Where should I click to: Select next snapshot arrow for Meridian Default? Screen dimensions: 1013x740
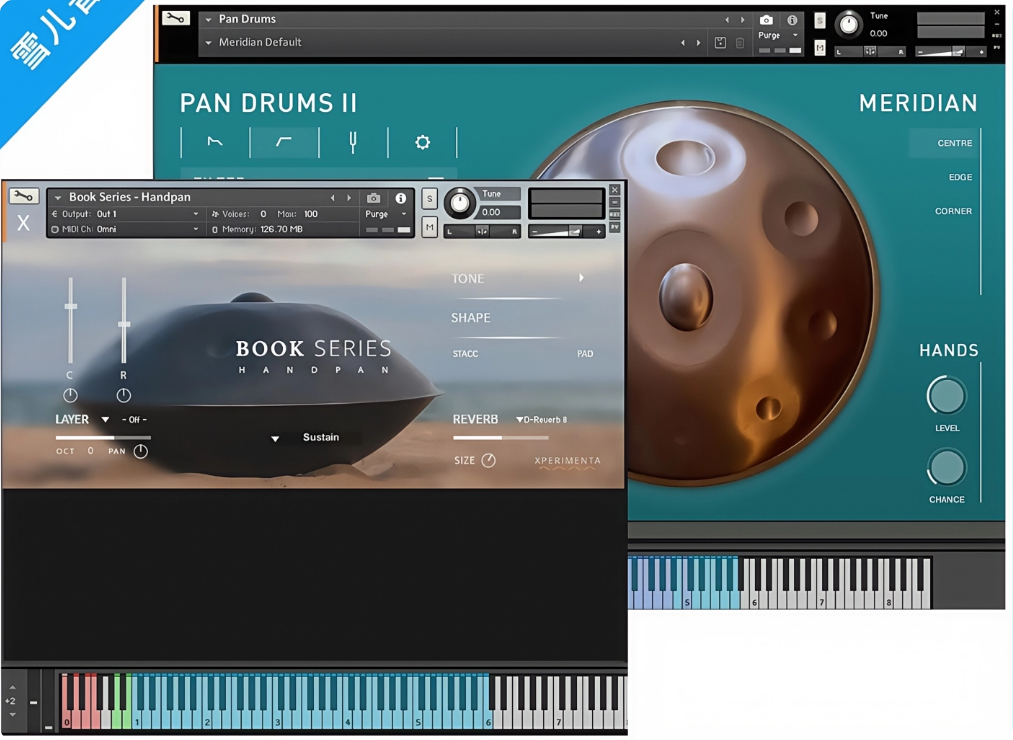tap(698, 43)
